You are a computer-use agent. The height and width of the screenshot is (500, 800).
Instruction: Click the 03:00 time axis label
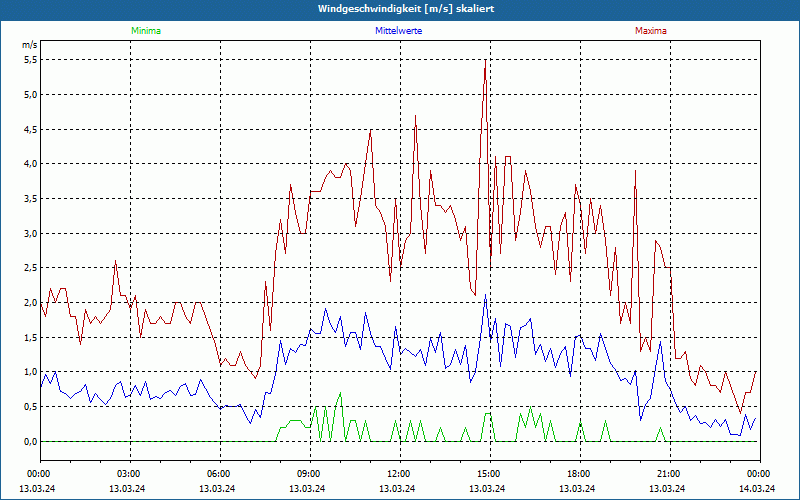(x=131, y=474)
